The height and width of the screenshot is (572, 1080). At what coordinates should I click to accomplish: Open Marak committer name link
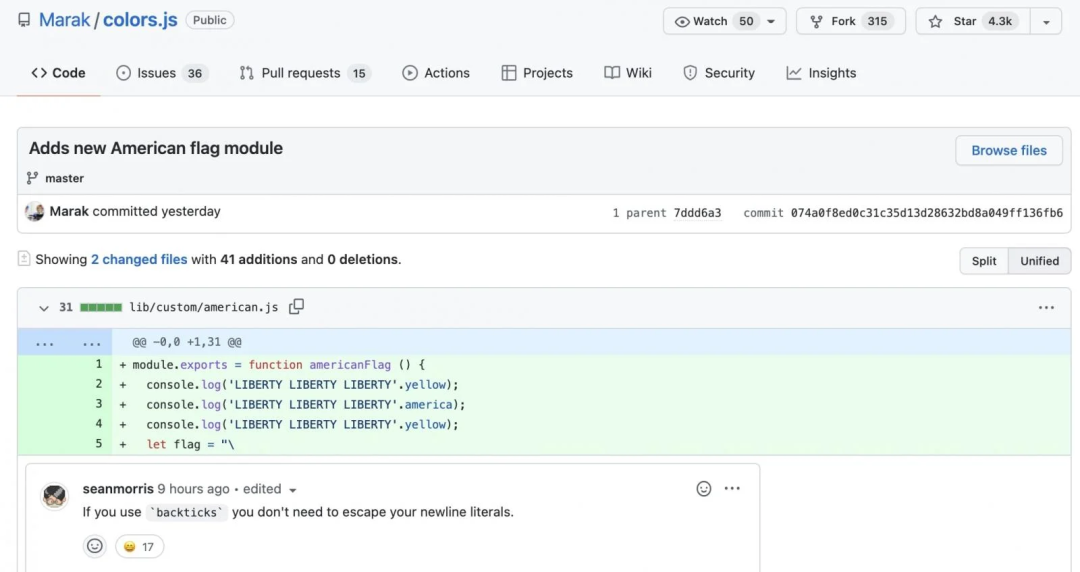click(69, 212)
